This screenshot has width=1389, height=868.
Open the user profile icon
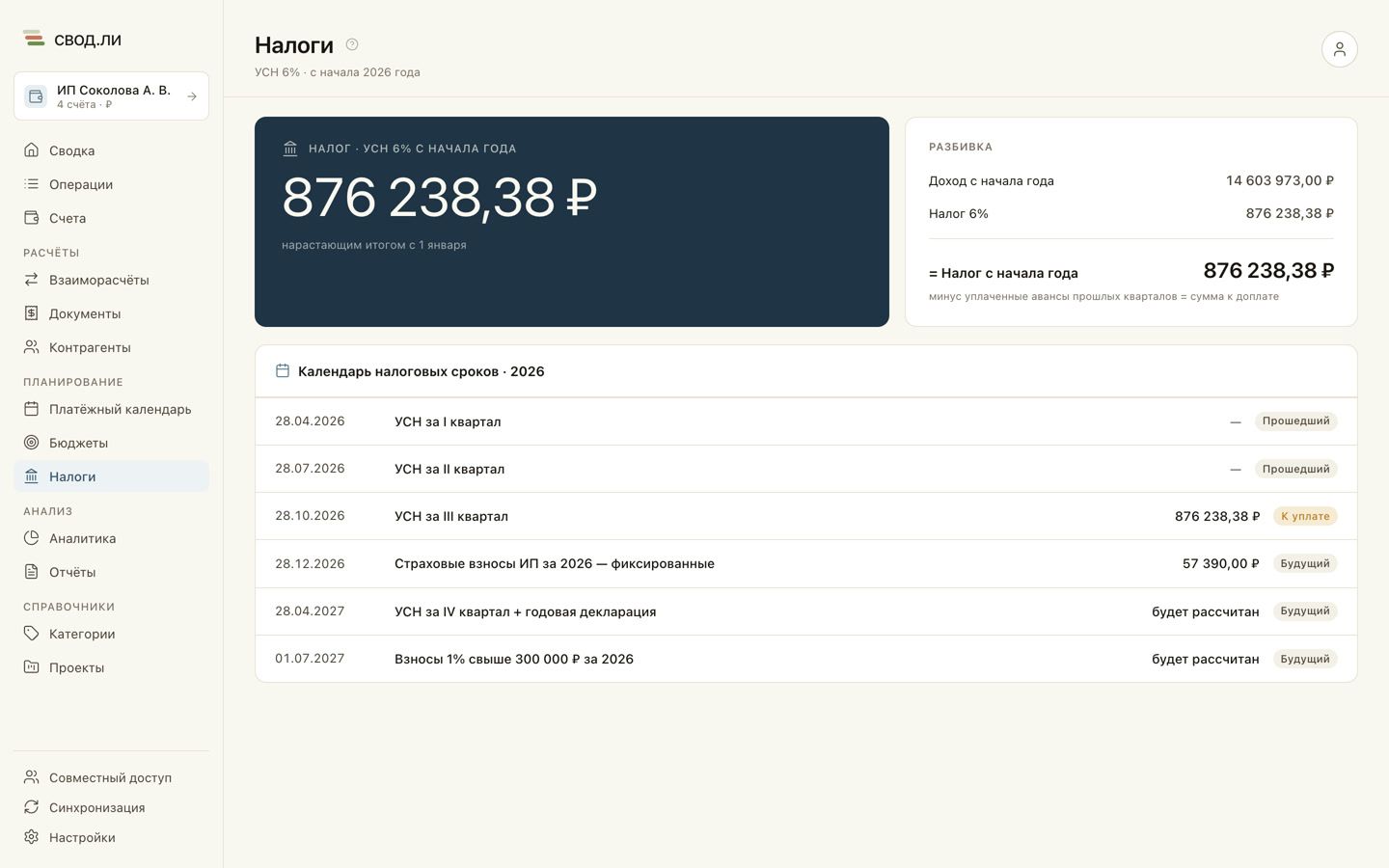click(1339, 49)
